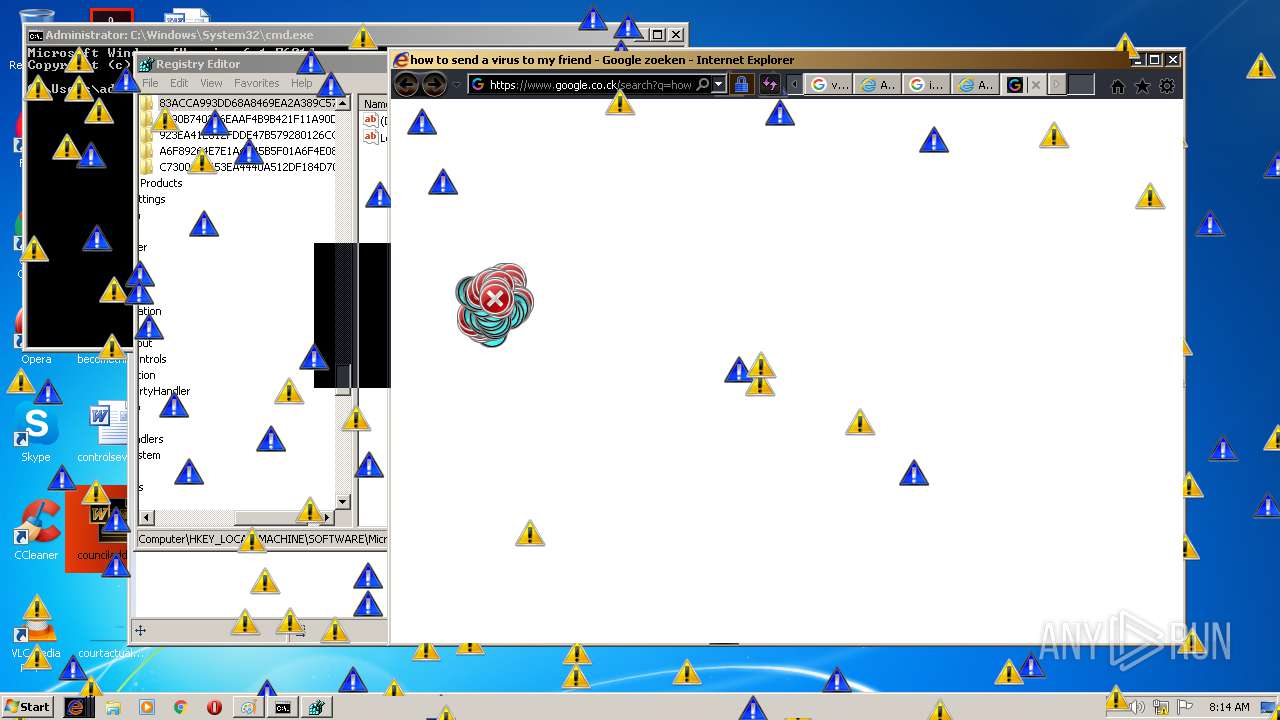The image size is (1280, 720).
Task: Open Windows Media Player from the taskbar
Action: click(x=147, y=707)
